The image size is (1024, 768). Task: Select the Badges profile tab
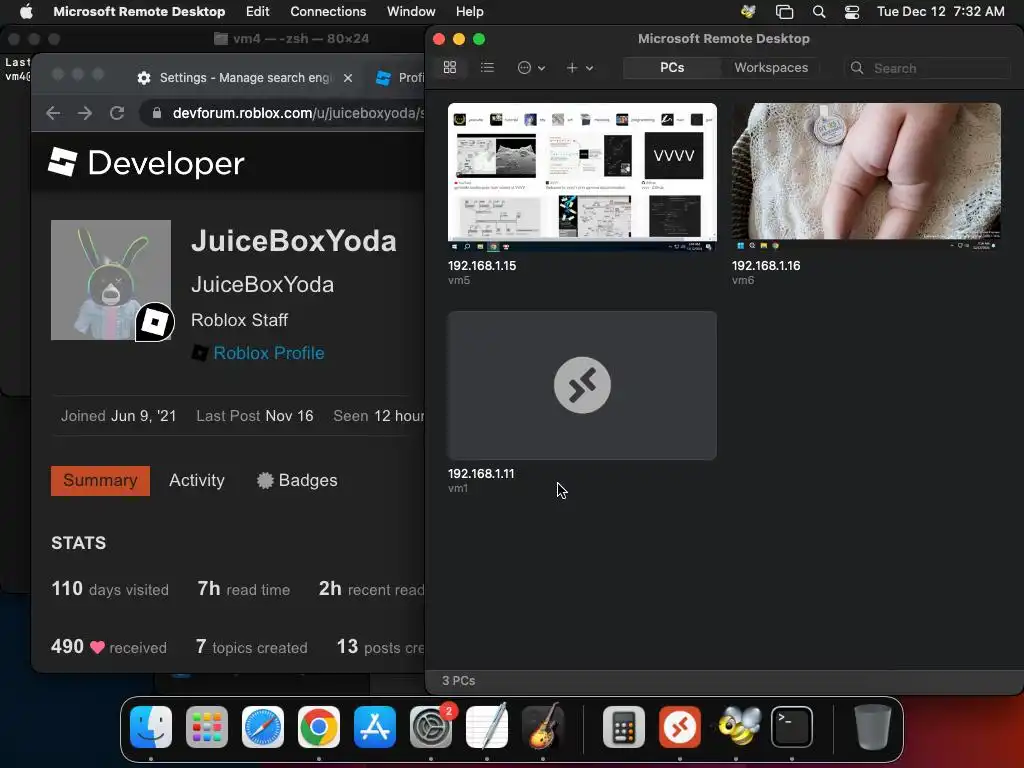pos(297,480)
